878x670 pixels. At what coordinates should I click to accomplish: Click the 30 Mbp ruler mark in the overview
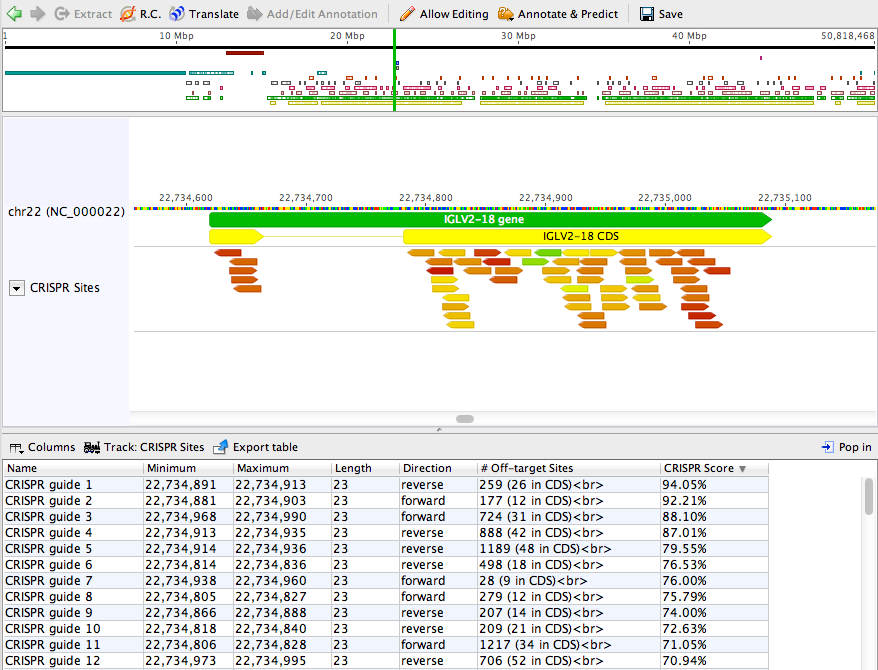(x=518, y=36)
